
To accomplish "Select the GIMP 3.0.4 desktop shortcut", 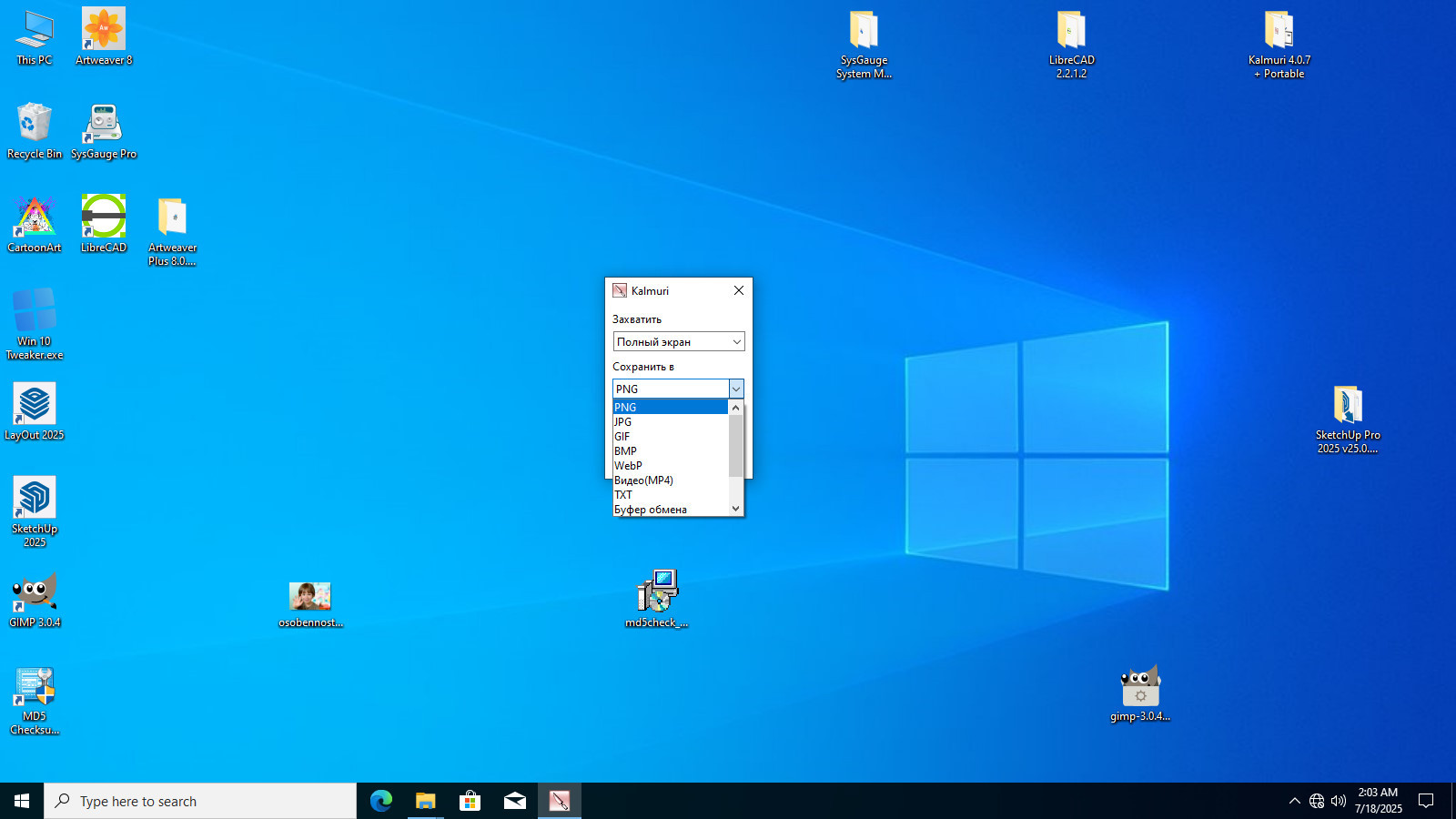I will click(35, 600).
